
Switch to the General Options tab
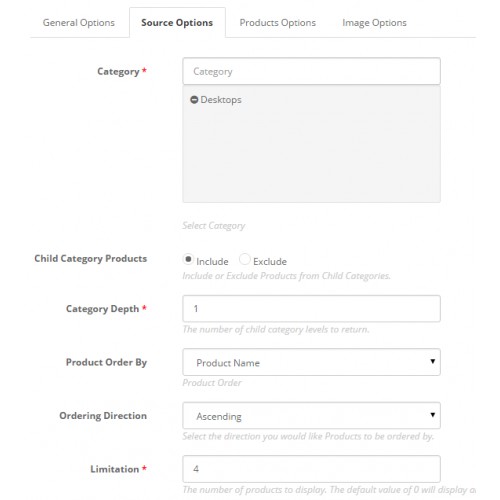(x=79, y=23)
